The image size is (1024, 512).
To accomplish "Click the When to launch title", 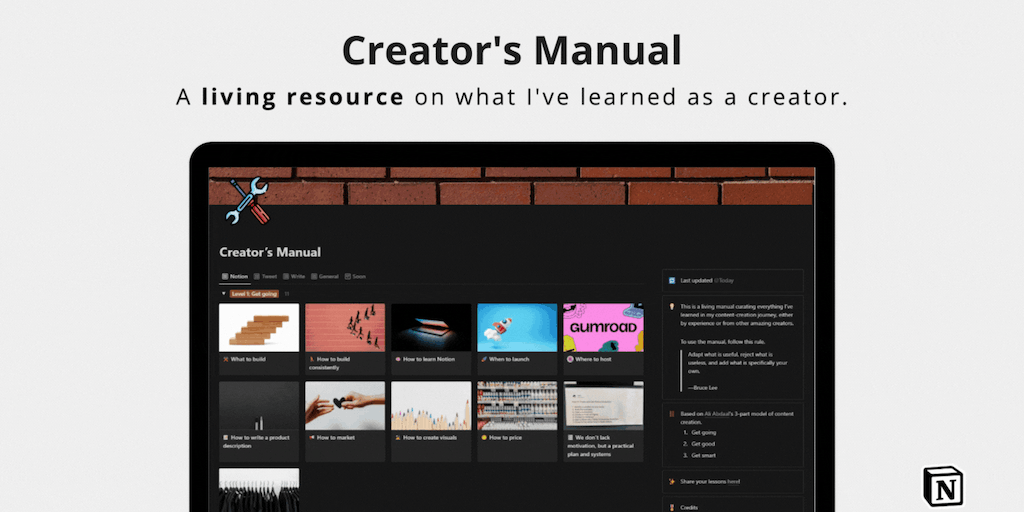I will (x=509, y=359).
